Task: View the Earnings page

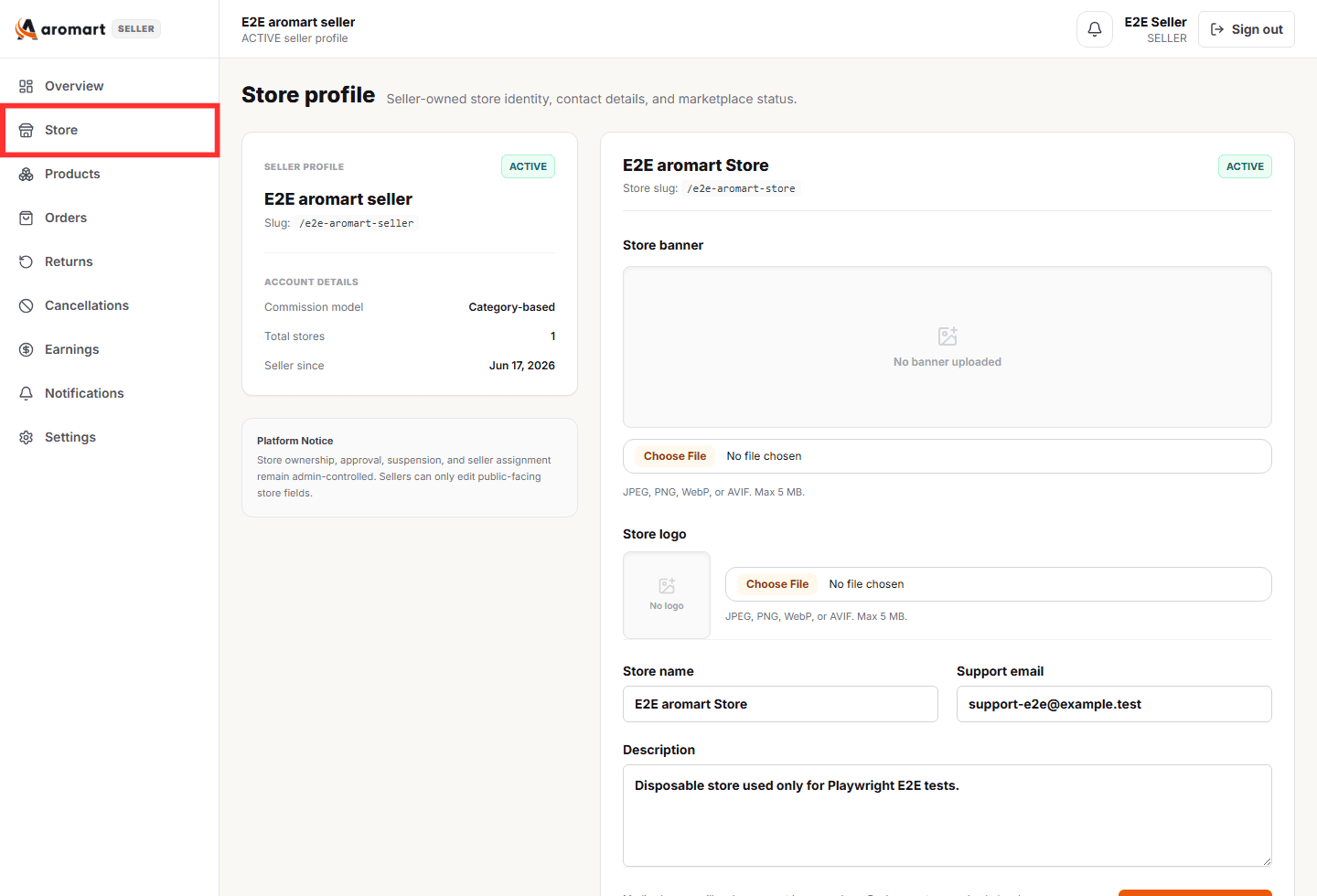Action: [110, 349]
